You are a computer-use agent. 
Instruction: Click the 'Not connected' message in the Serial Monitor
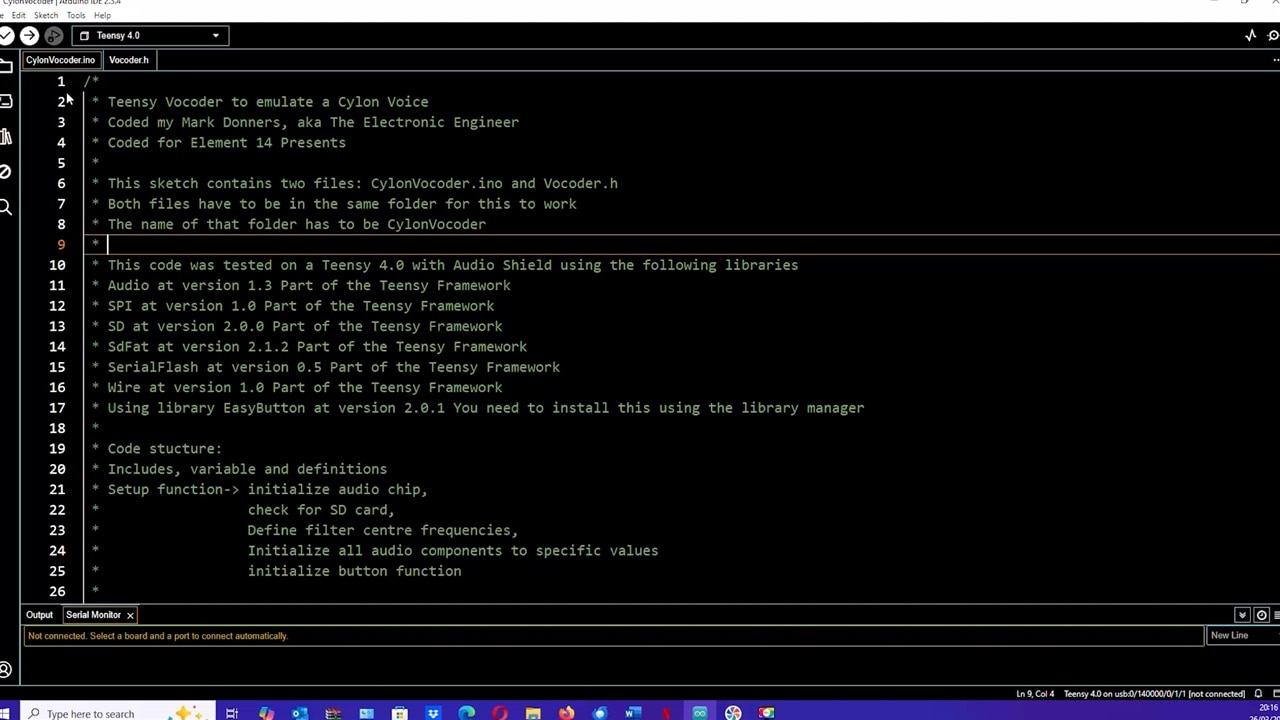point(158,636)
